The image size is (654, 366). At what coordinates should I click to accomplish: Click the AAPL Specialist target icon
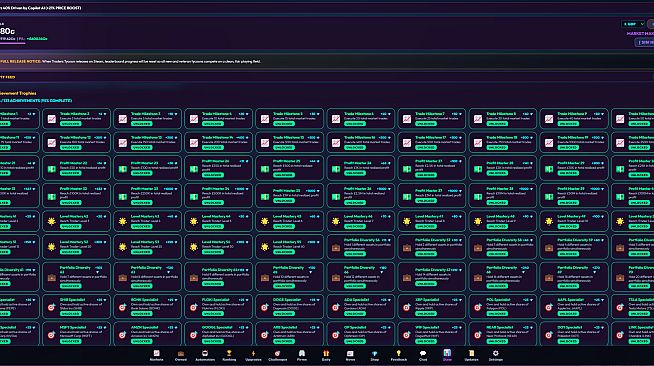coord(549,308)
